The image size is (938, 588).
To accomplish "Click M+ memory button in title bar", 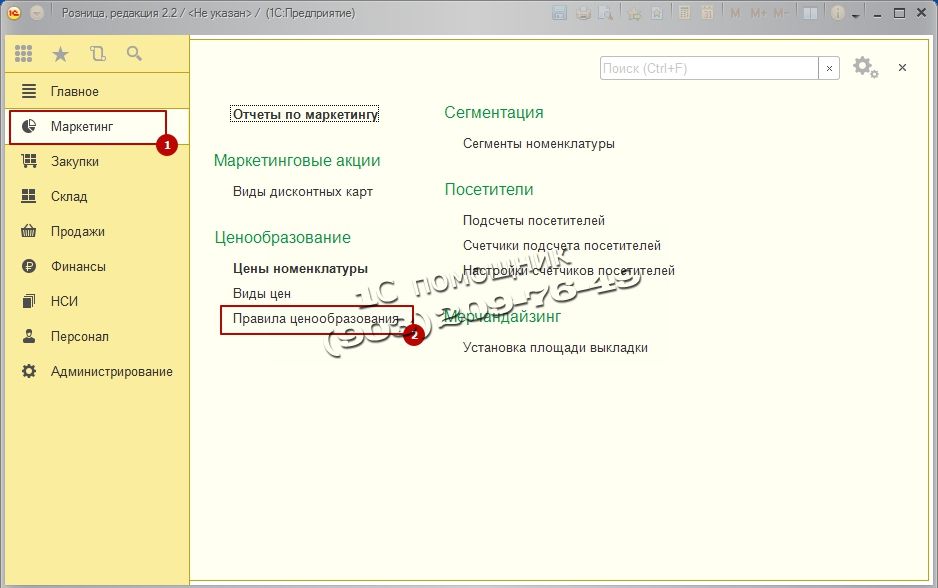I will tap(759, 13).
